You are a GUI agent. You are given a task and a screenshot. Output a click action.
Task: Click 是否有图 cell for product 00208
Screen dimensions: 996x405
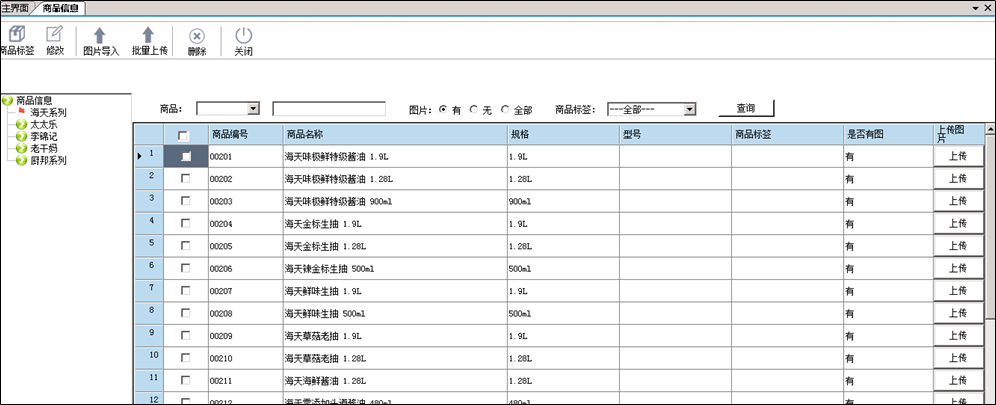click(888, 313)
